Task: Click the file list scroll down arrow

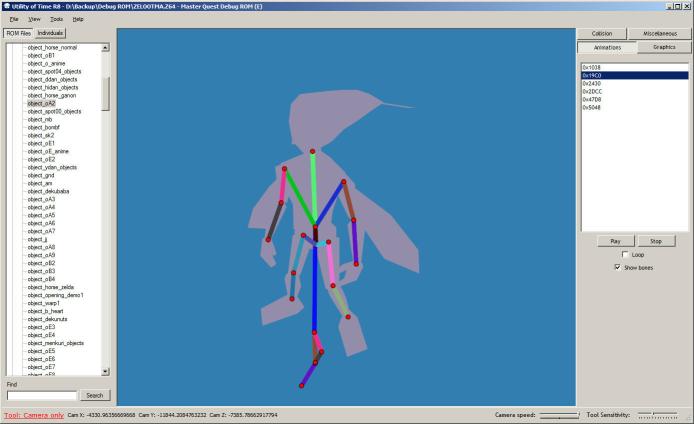Action: (105, 372)
